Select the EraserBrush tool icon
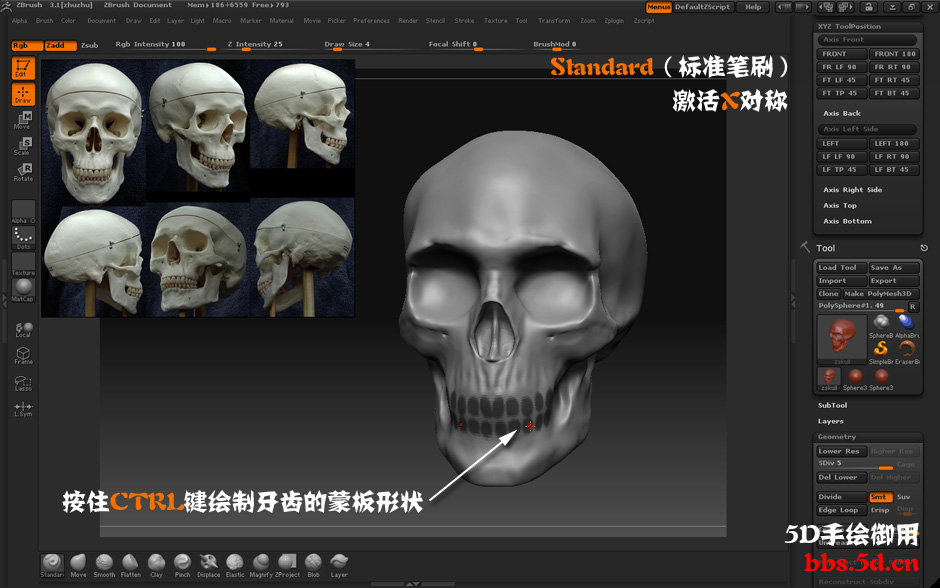940x588 pixels. [x=907, y=349]
